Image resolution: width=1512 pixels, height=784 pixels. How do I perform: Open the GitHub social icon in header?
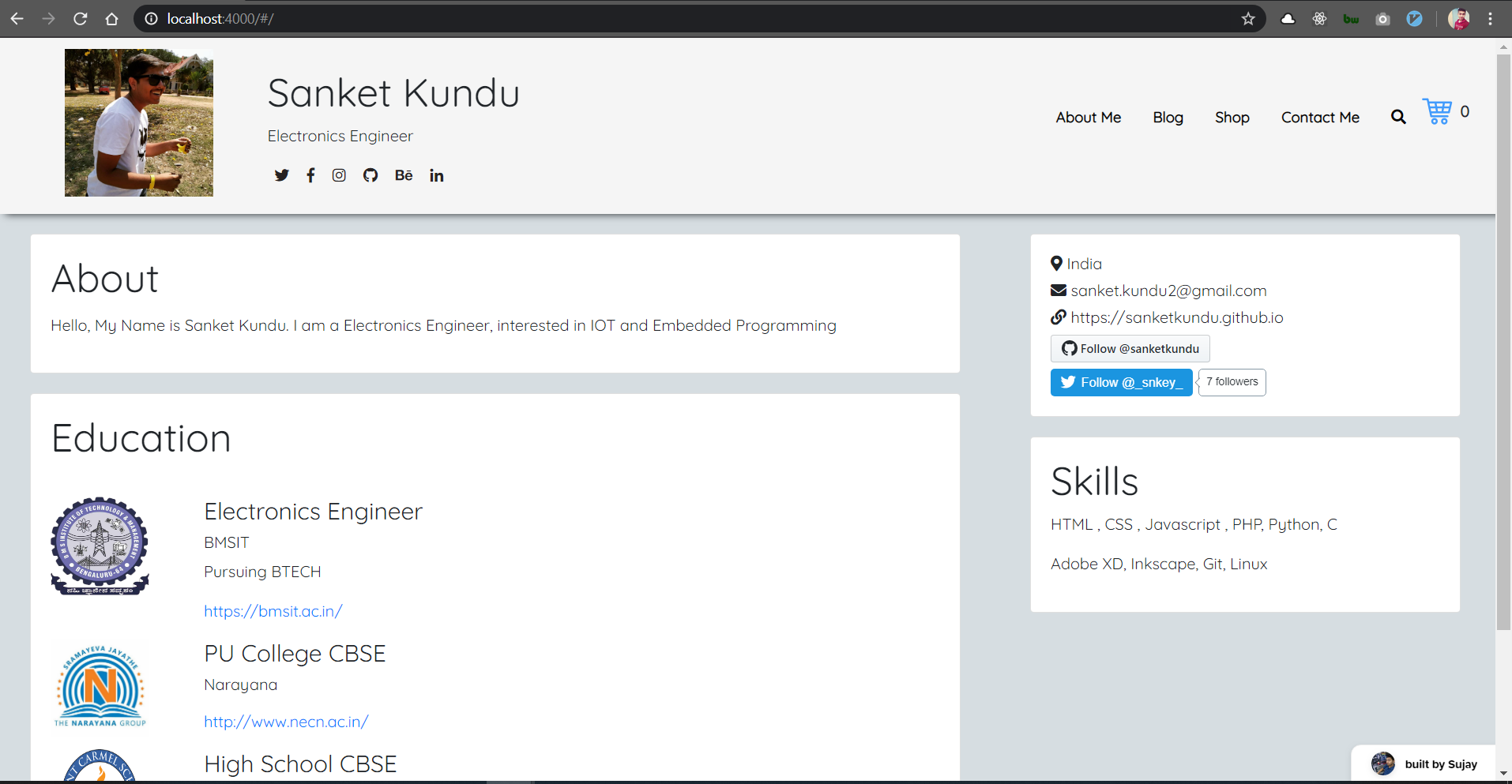click(x=370, y=175)
